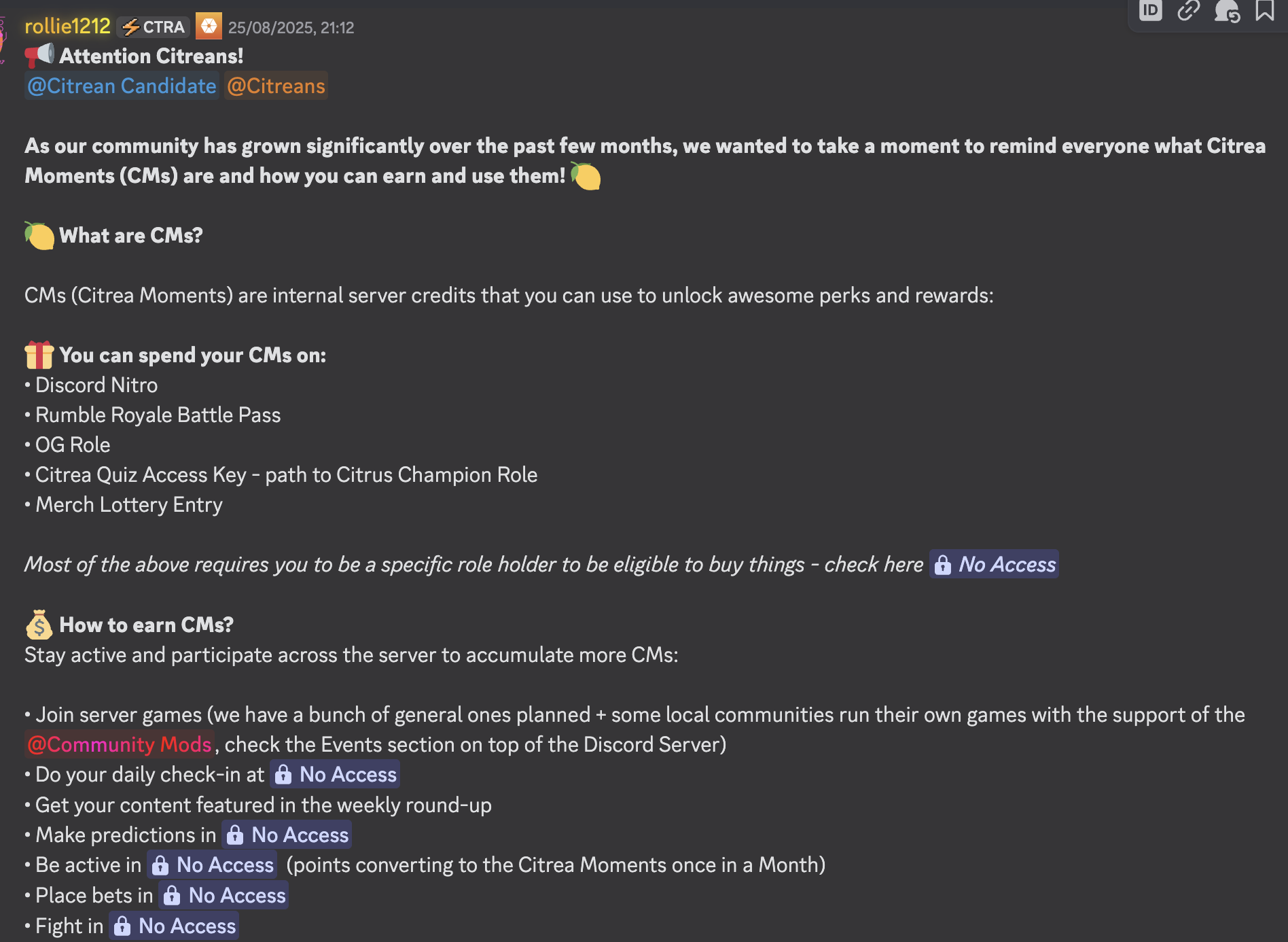
Task: Click the chat bubble with refresh arrow icon
Action: (x=1227, y=11)
